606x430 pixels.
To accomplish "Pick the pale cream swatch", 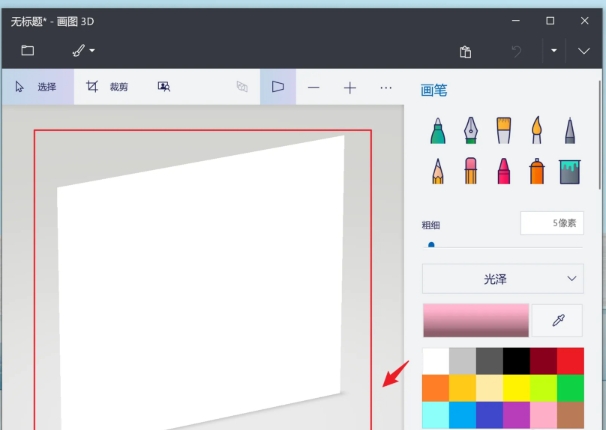I will pyautogui.click(x=490, y=388).
